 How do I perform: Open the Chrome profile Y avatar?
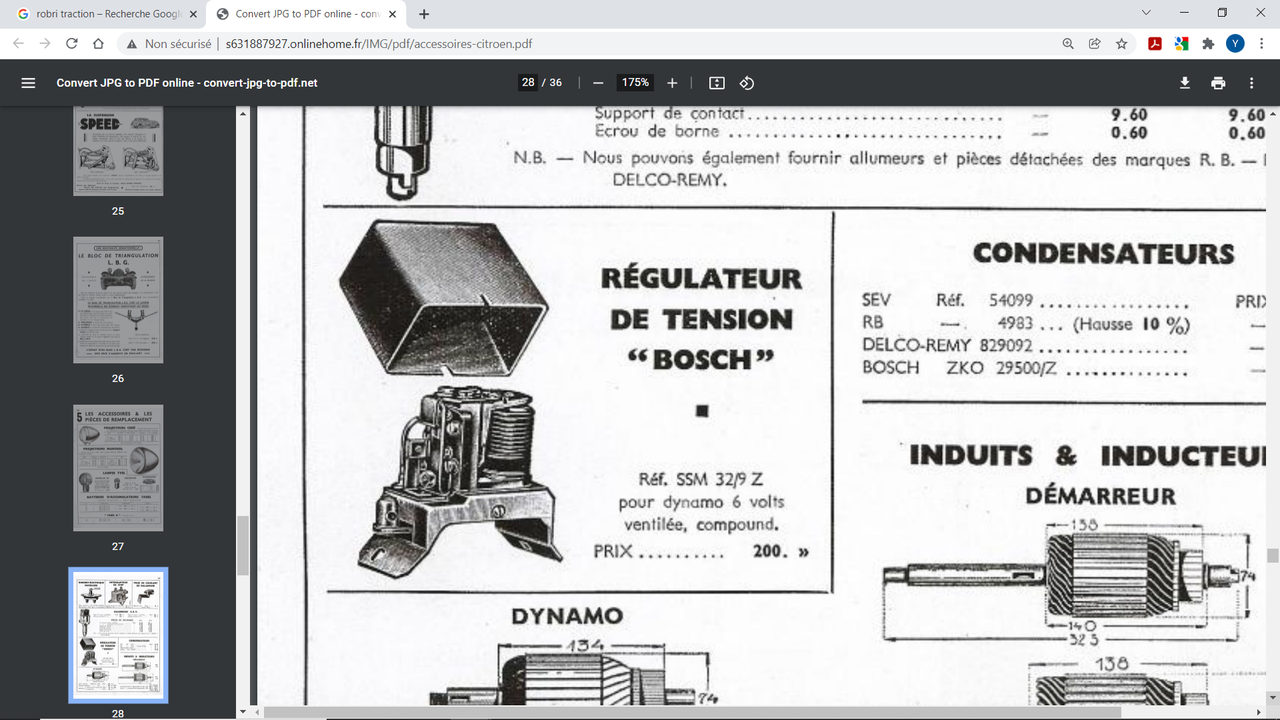click(1235, 44)
